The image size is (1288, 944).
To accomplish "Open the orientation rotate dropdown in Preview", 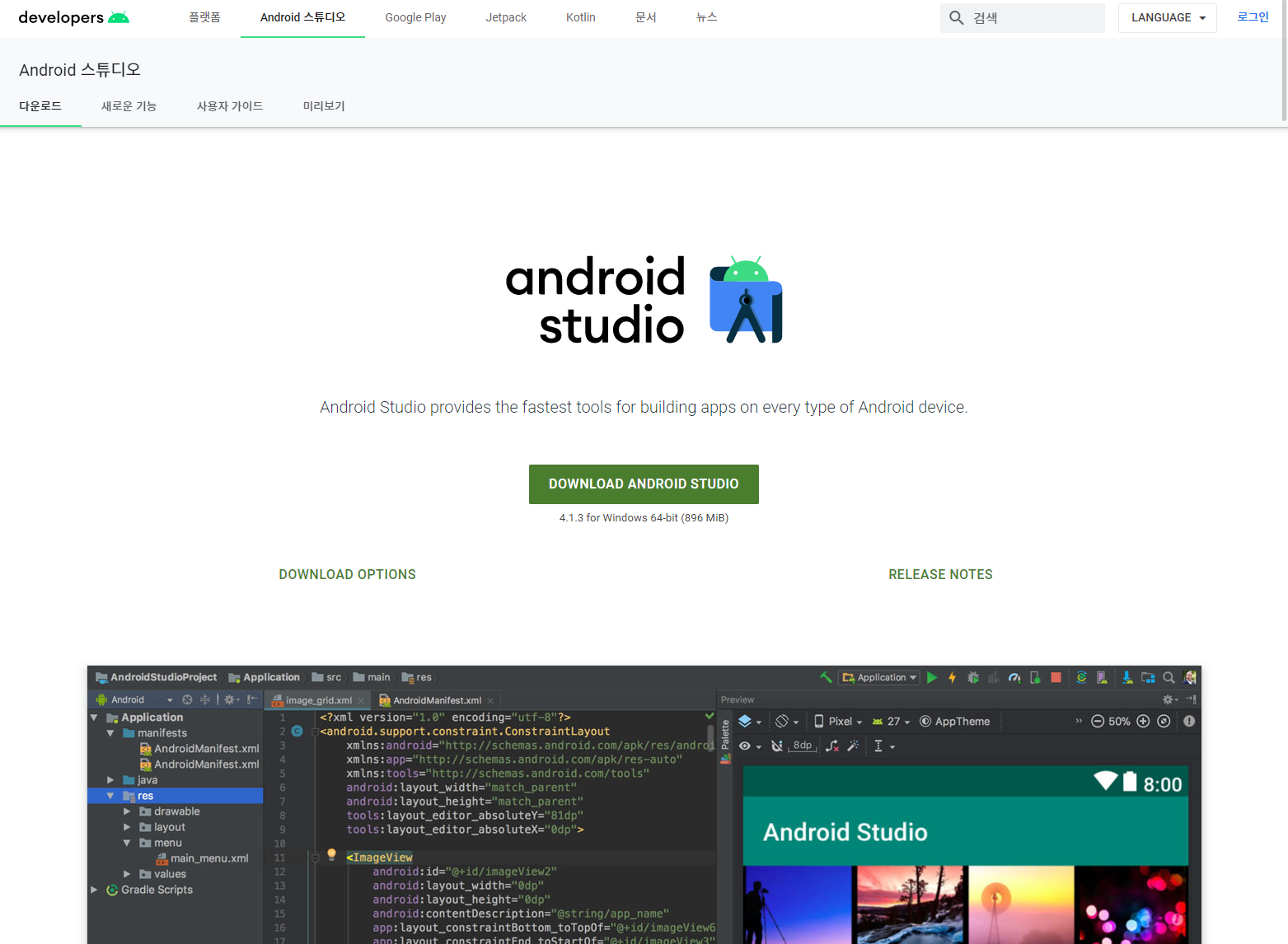I will 787,721.
